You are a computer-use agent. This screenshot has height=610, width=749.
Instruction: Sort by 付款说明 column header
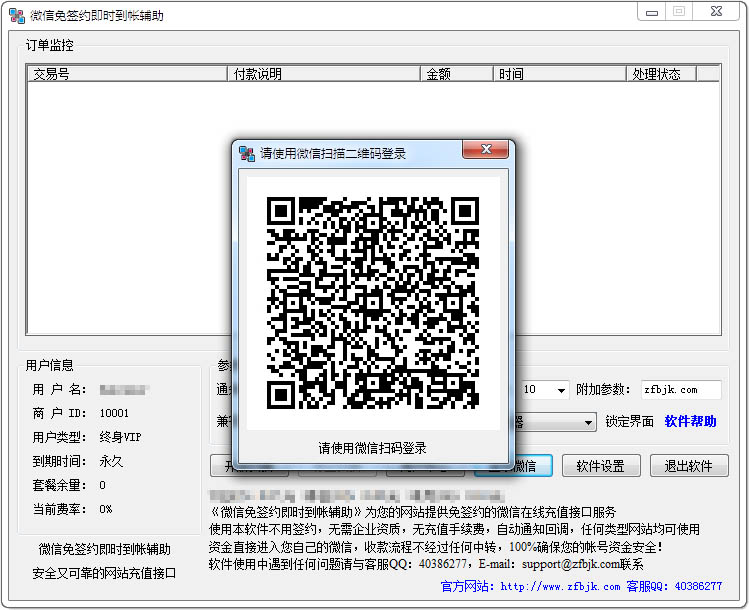click(324, 74)
